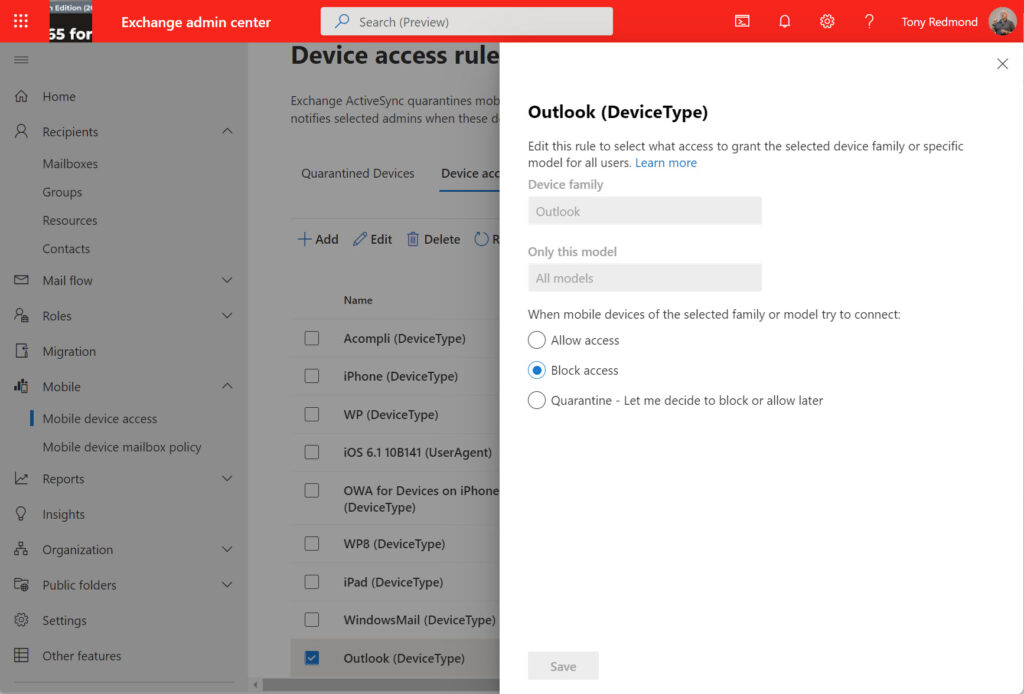Click the Device family Outlook field

pyautogui.click(x=645, y=211)
